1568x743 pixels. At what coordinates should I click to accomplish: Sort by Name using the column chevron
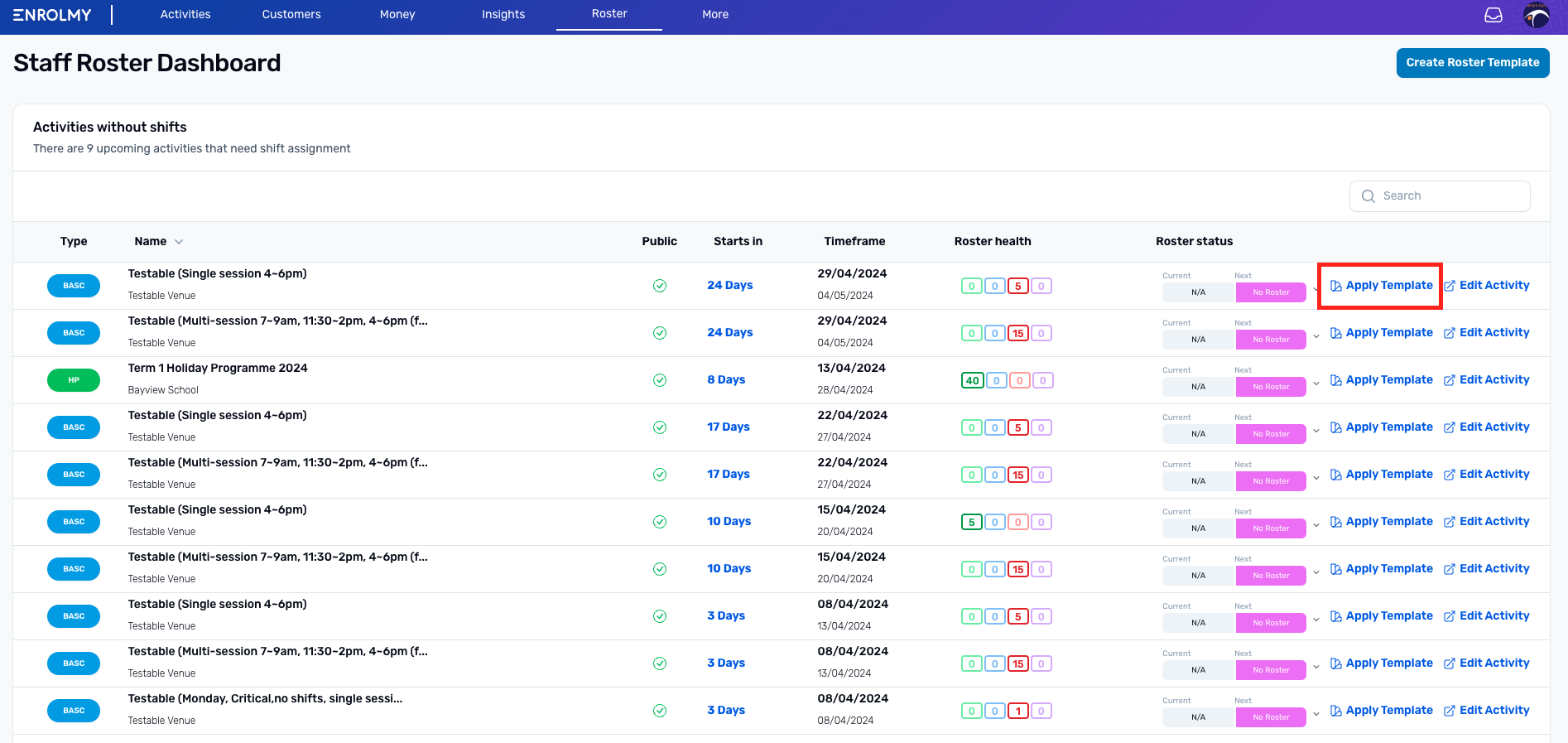[179, 242]
